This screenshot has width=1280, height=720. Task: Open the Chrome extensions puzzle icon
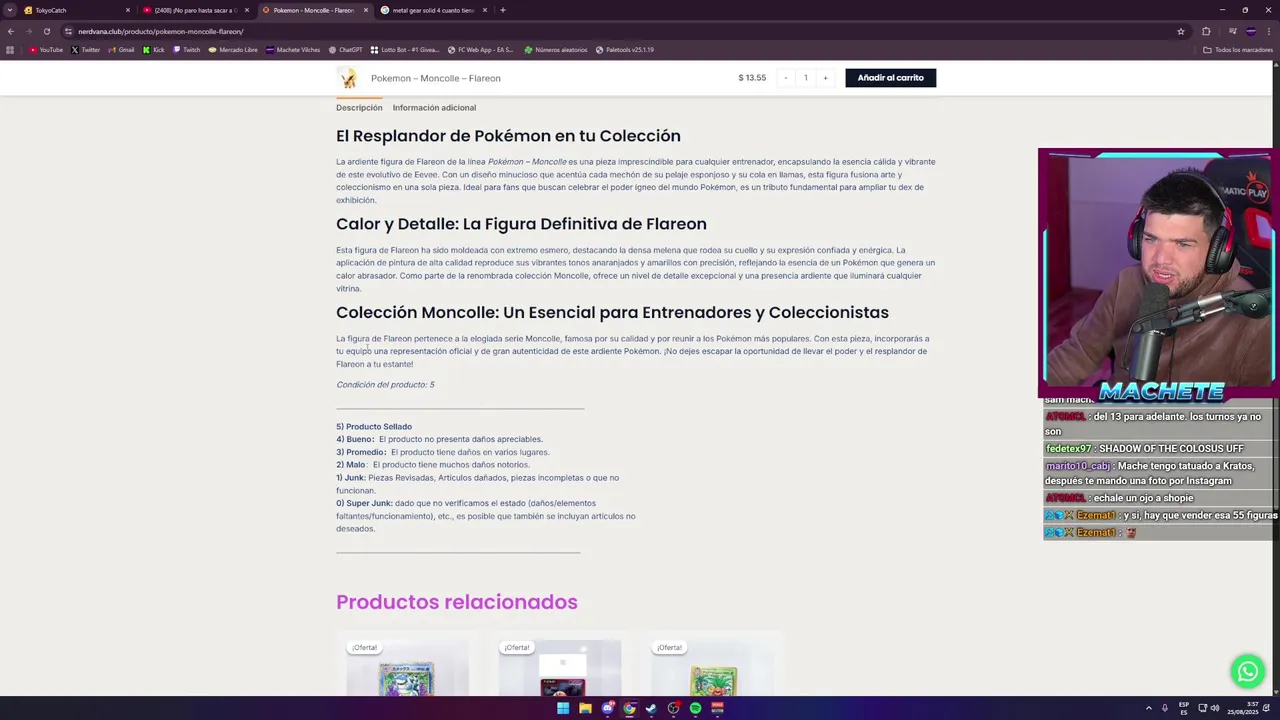[x=1206, y=31]
